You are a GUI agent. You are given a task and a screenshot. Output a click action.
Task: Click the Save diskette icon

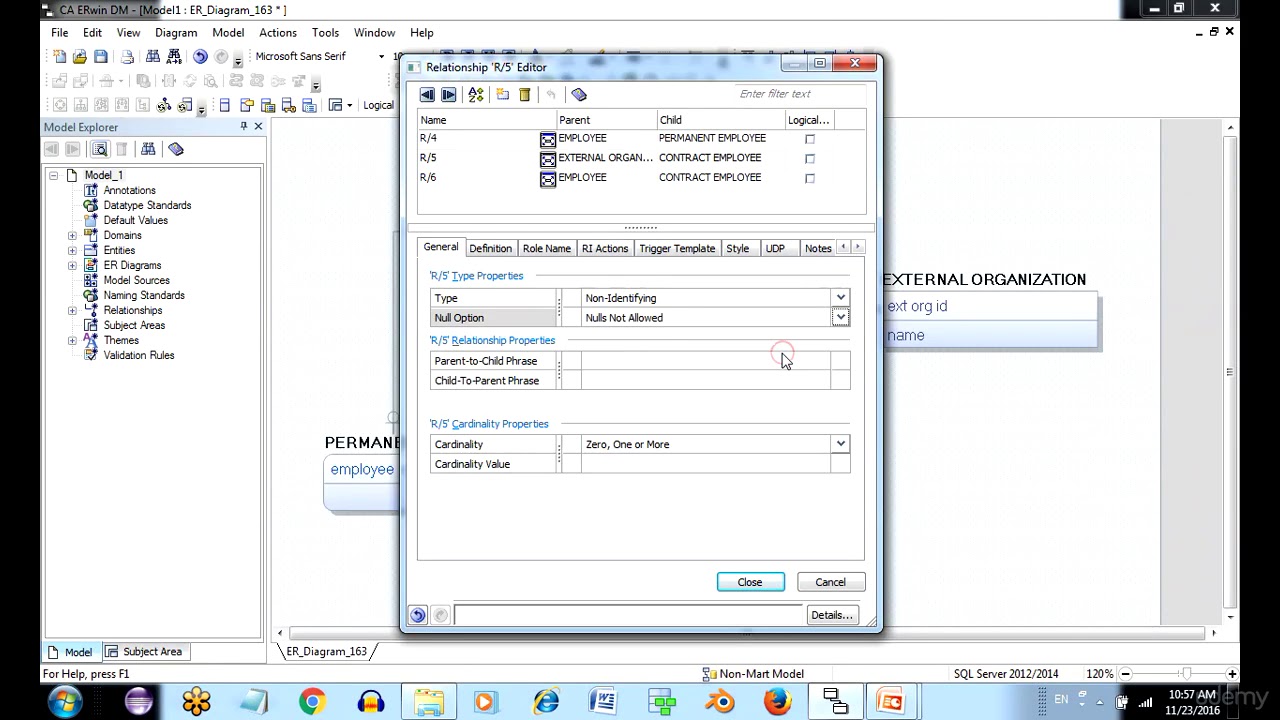point(101,57)
